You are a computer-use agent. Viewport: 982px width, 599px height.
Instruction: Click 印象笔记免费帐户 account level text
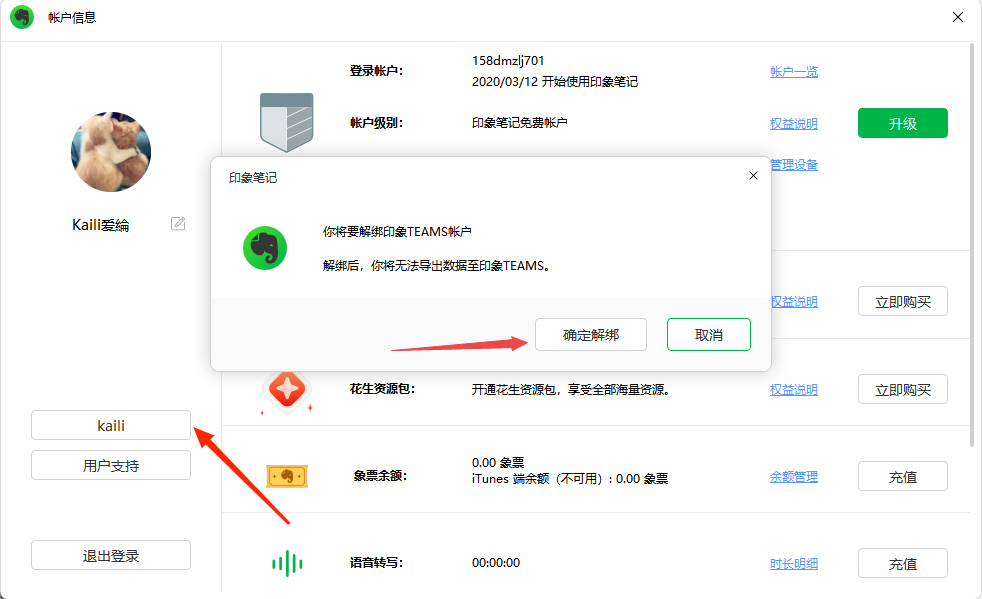[x=519, y=123]
